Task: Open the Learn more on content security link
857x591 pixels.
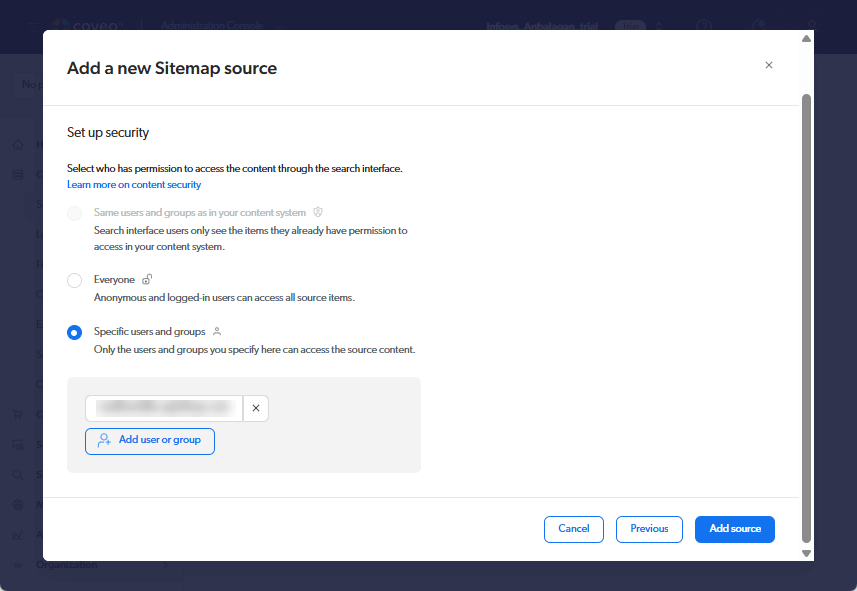Action: [x=134, y=185]
